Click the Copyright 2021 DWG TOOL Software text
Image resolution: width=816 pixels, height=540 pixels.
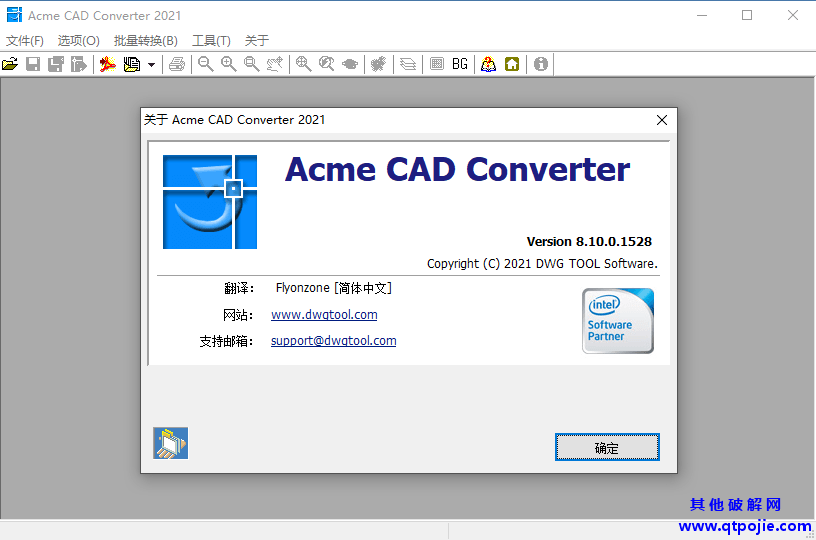tap(542, 264)
